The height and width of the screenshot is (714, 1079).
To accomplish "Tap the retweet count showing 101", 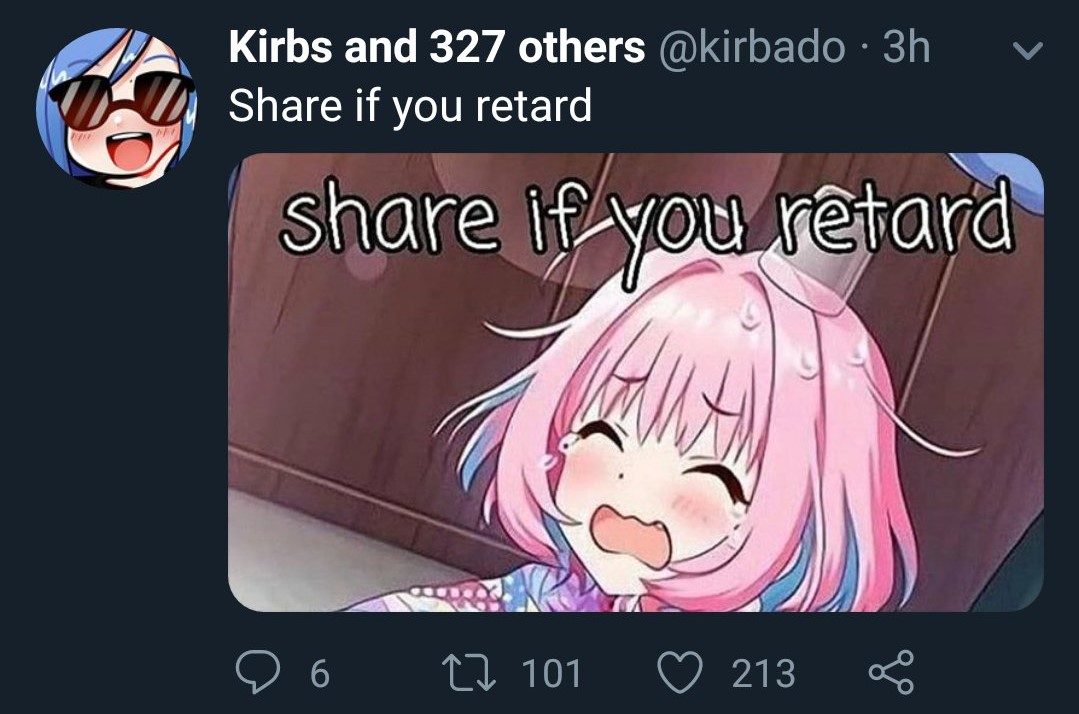I will [551, 673].
